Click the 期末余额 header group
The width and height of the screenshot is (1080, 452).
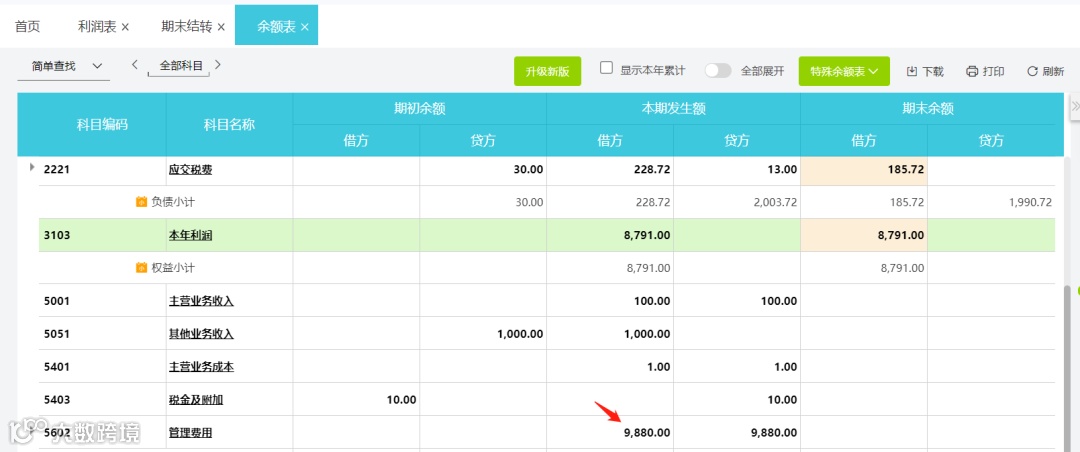(x=928, y=108)
